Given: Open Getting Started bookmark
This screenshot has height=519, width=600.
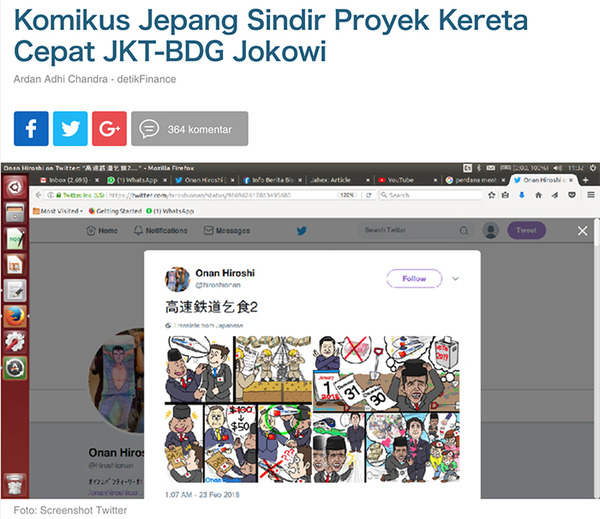Looking at the screenshot, I should point(115,211).
